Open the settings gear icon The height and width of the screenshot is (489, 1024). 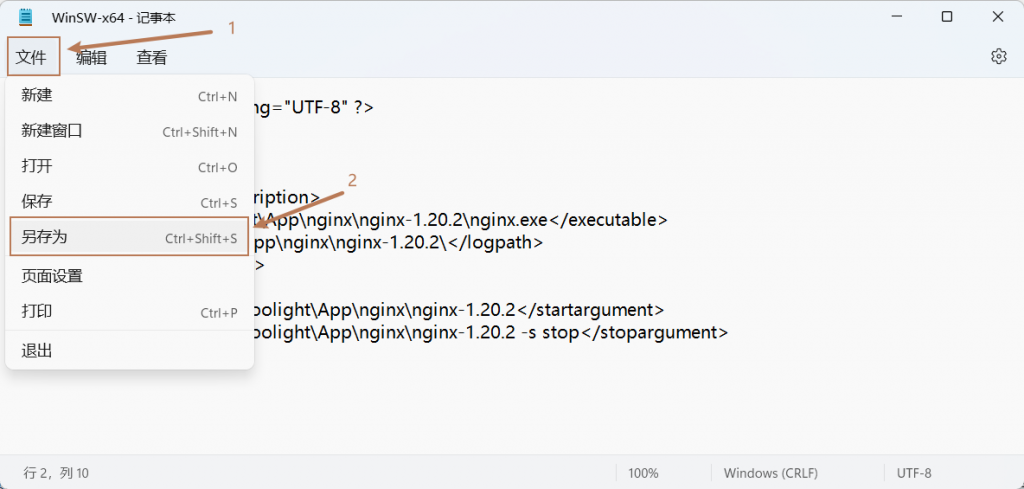click(998, 57)
